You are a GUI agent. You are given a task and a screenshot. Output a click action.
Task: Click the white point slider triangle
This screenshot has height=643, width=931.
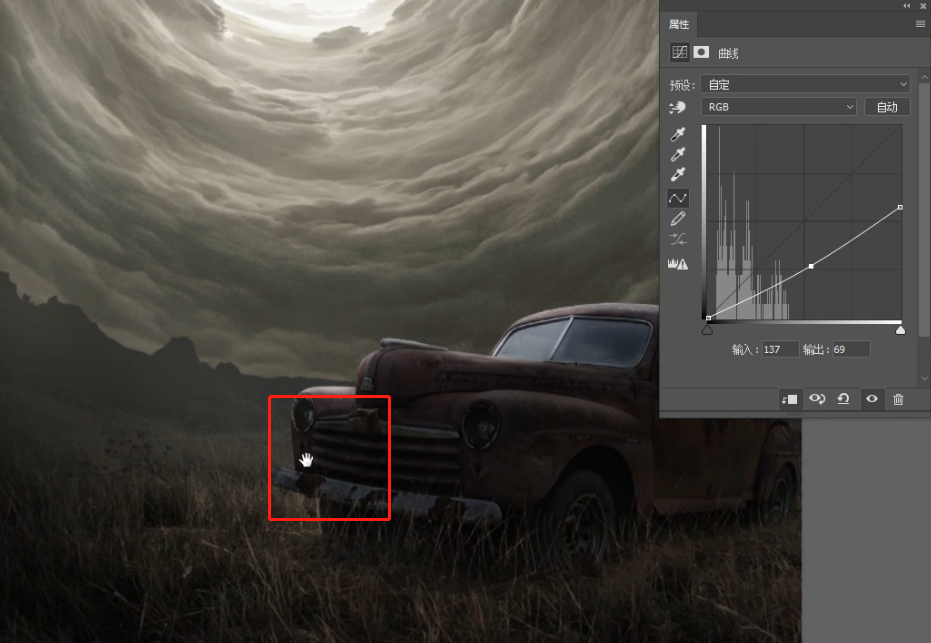click(900, 330)
